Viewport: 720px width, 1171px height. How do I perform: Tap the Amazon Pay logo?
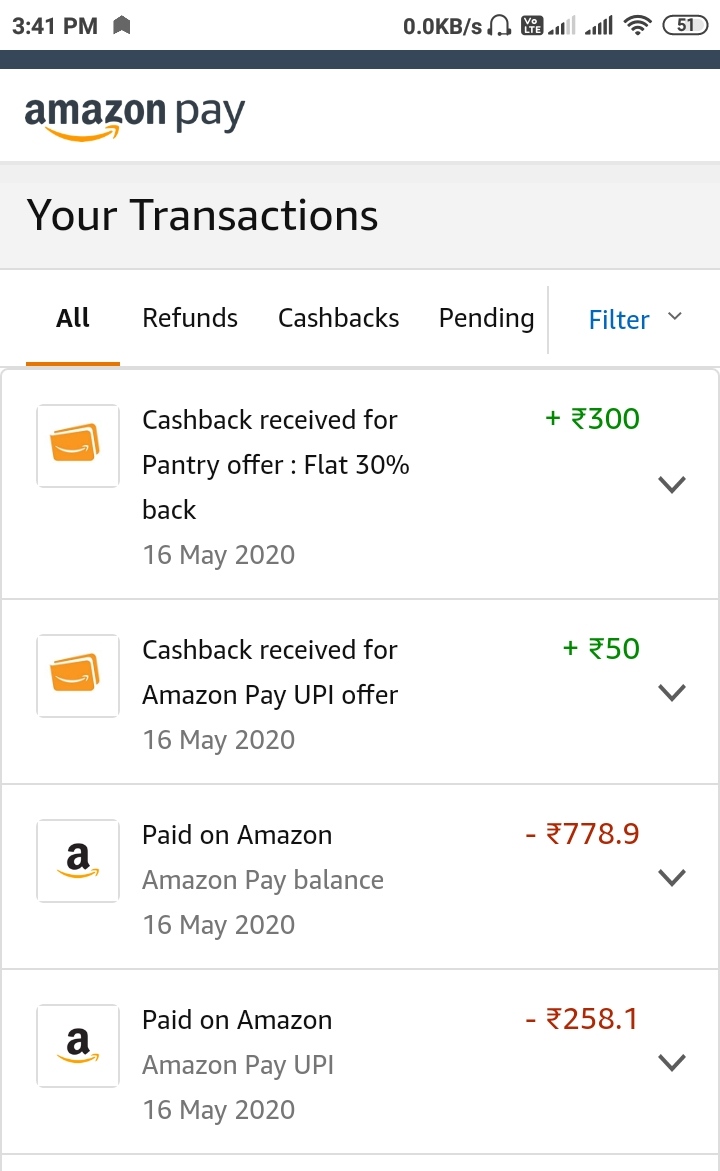tap(134, 116)
